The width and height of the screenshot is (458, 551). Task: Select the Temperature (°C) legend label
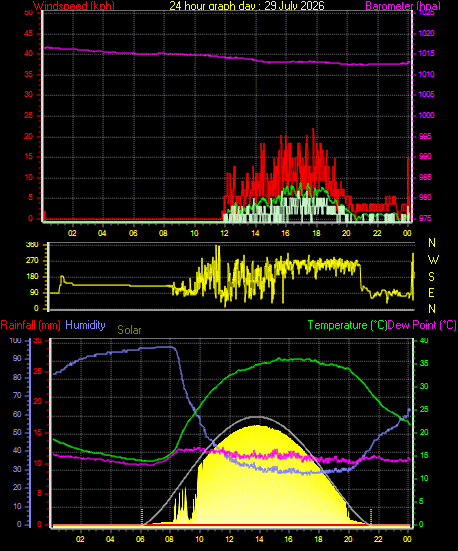coord(347,325)
